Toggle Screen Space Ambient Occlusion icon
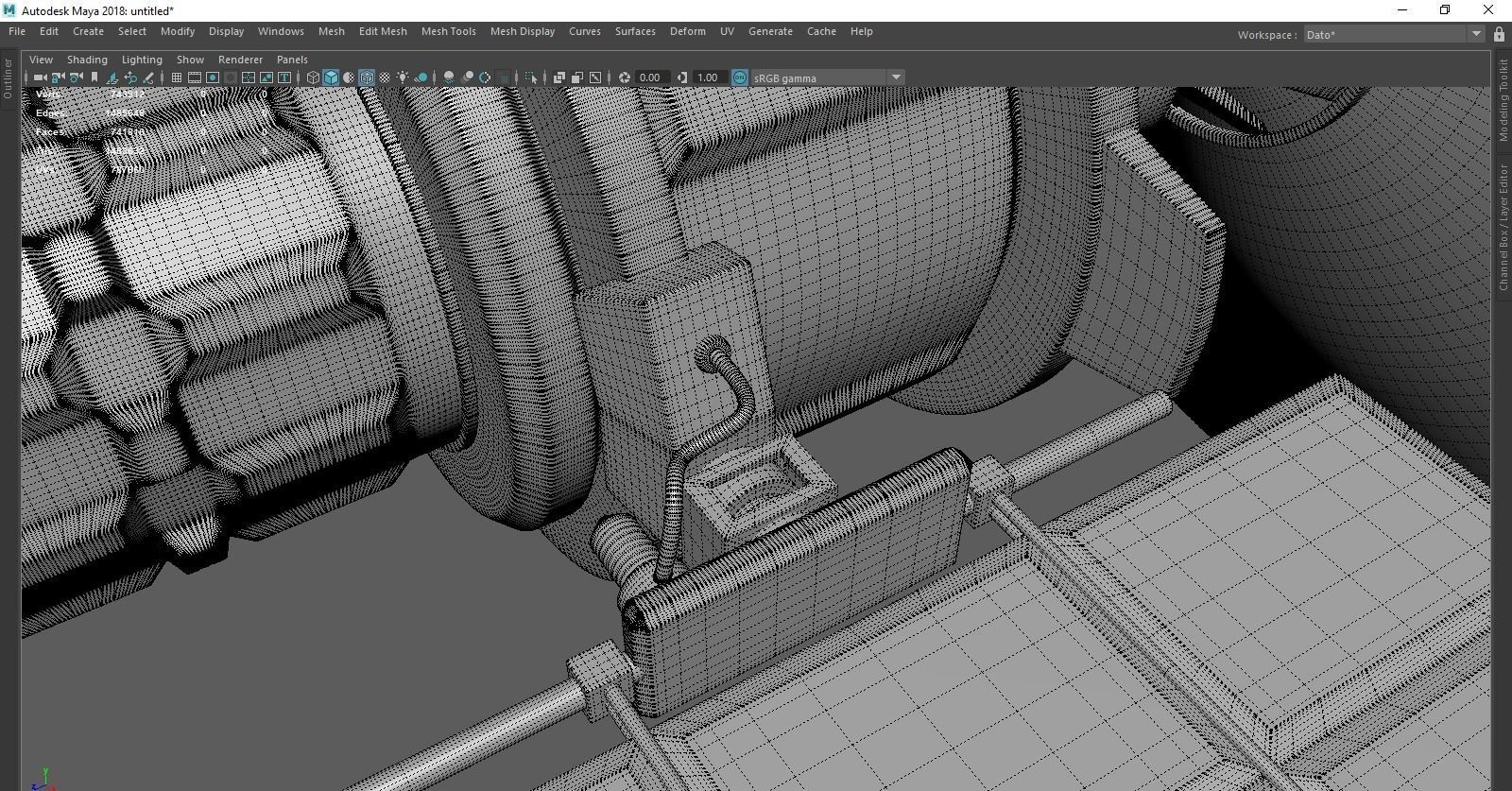Image resolution: width=1512 pixels, height=791 pixels. (x=449, y=77)
